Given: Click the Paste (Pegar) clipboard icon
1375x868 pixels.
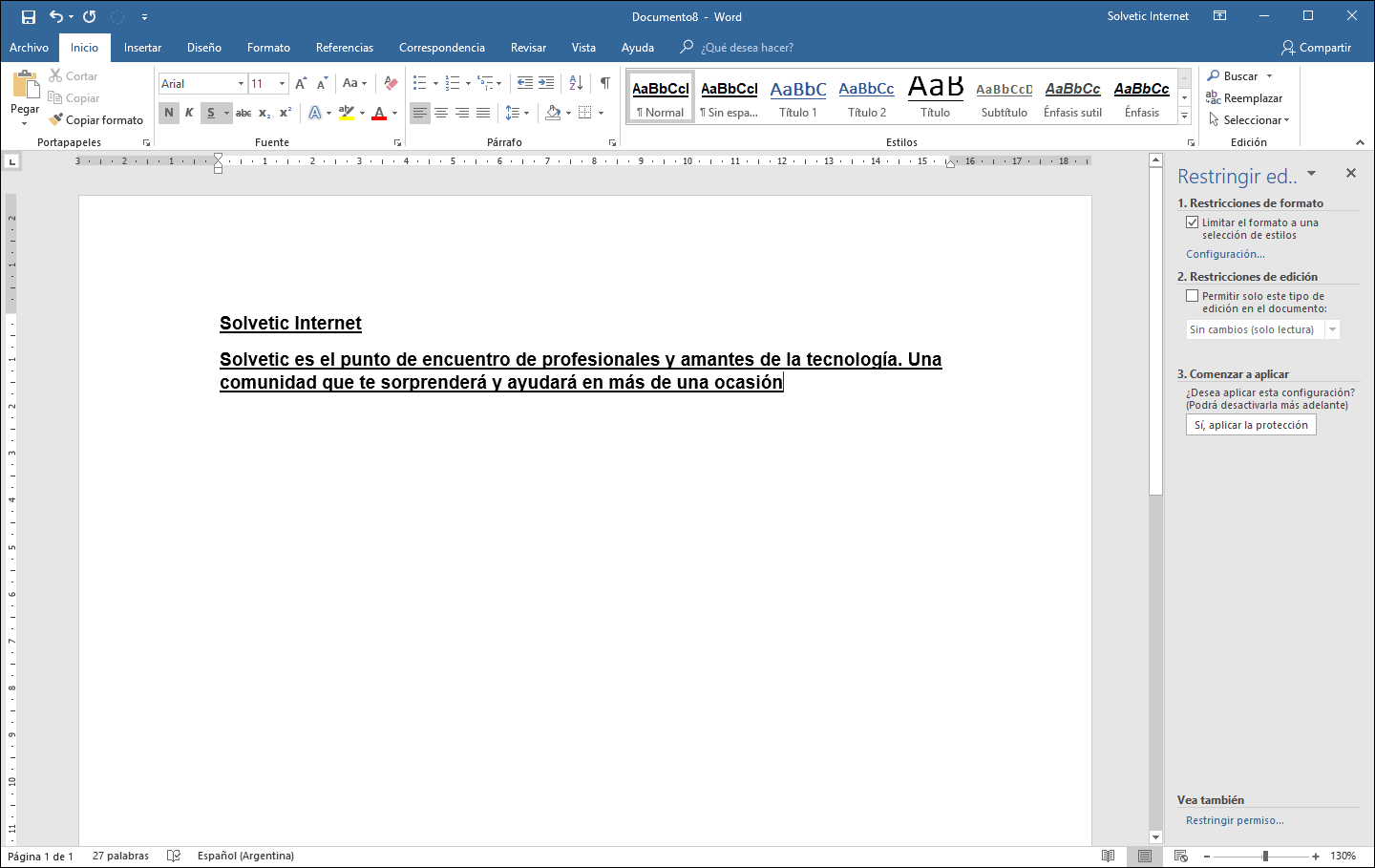Looking at the screenshot, I should click(x=25, y=86).
